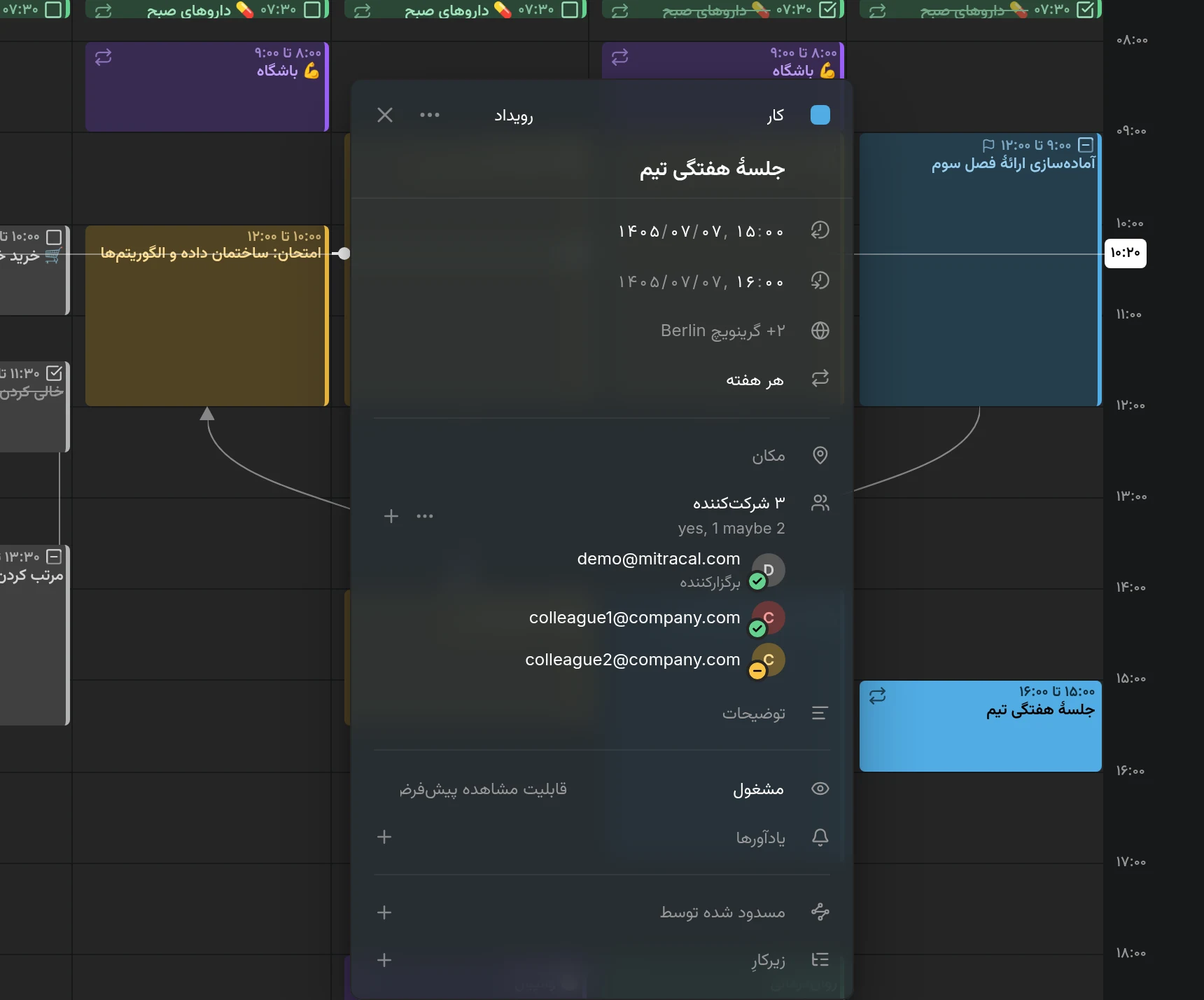Open the more options menu in popup header
Image resolution: width=1204 pixels, height=1000 pixels.
[430, 115]
